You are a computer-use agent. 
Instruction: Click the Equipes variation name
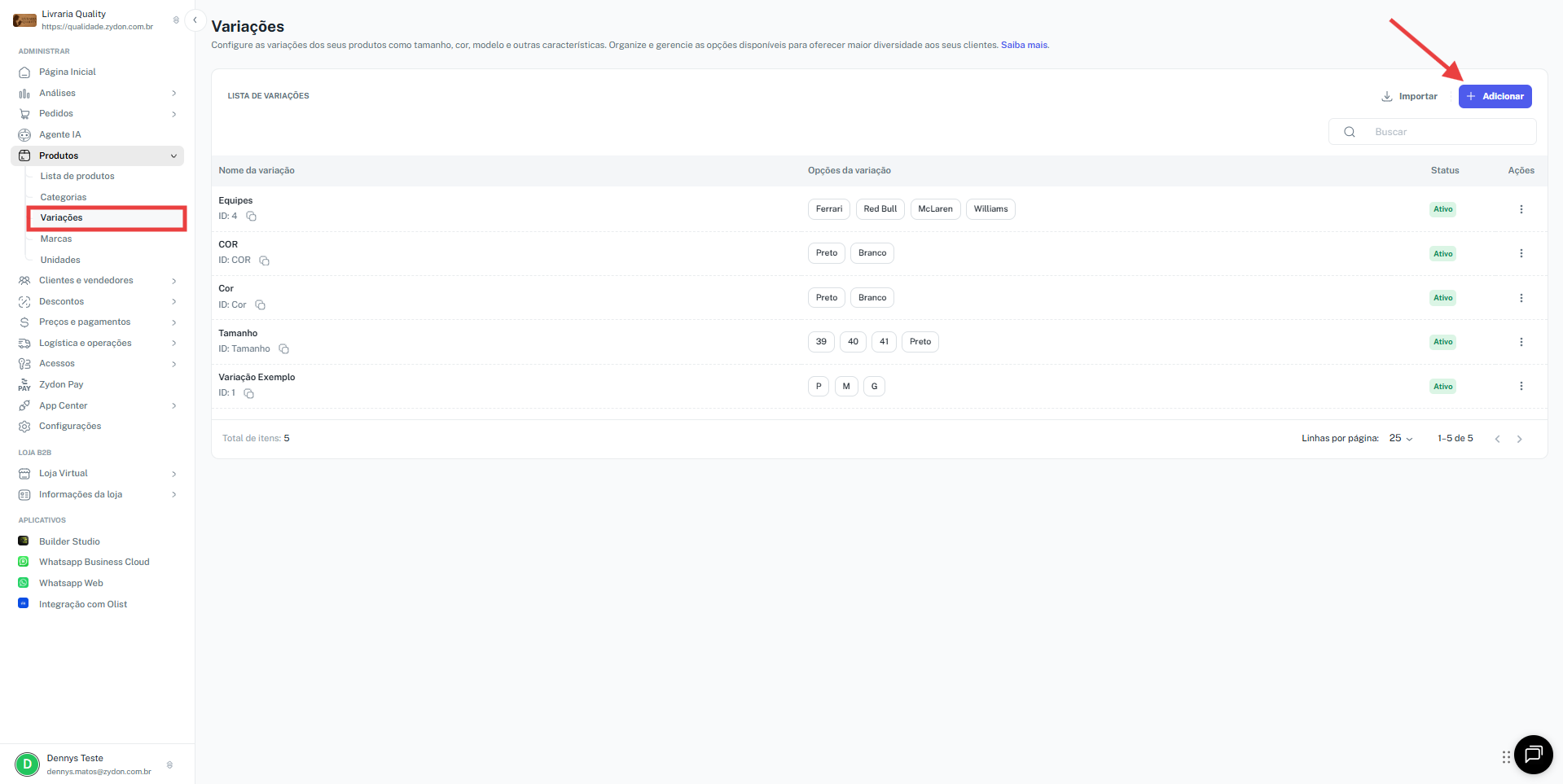[235, 200]
